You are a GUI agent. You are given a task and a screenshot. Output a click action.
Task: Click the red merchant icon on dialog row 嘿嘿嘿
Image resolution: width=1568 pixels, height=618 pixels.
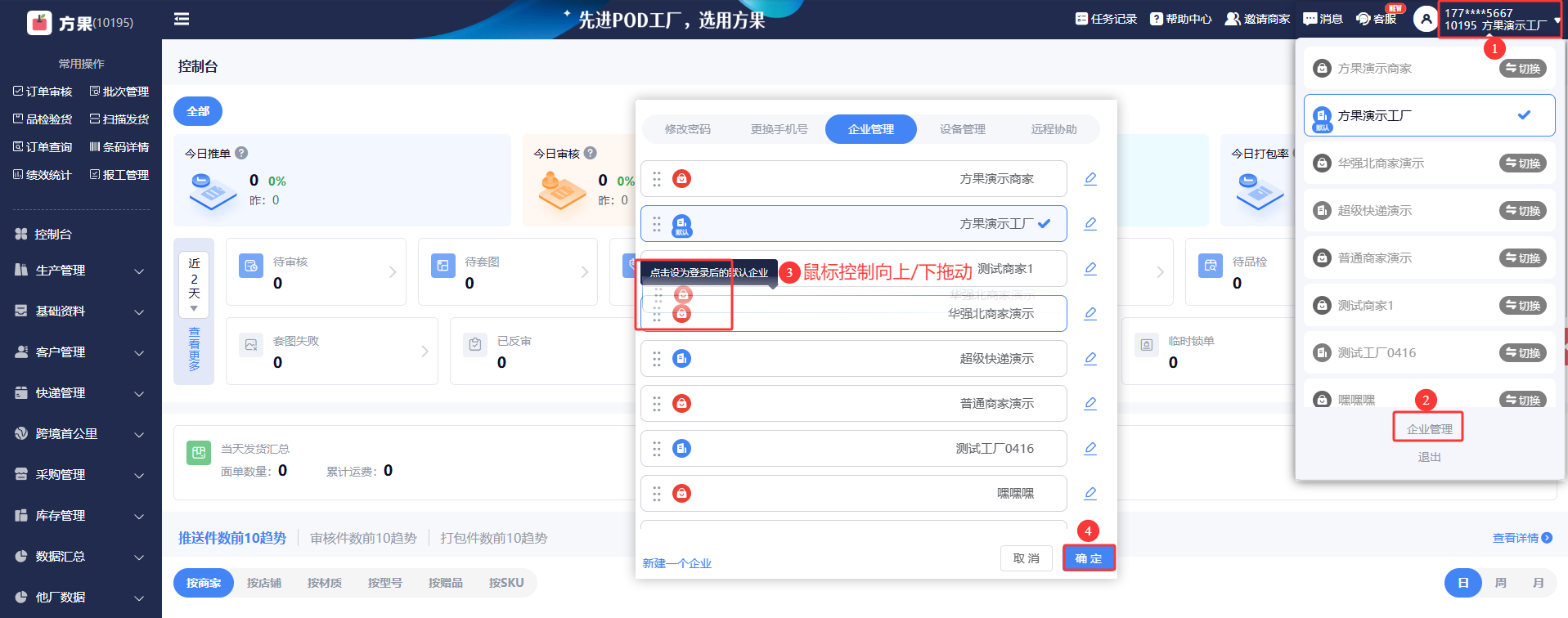[681, 493]
